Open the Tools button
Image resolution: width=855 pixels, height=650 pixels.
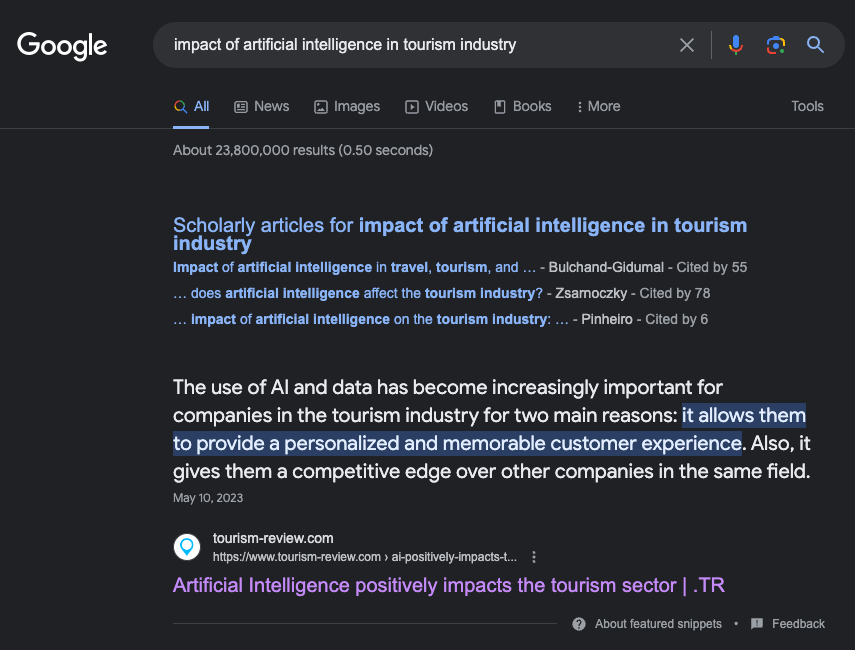[x=807, y=106]
